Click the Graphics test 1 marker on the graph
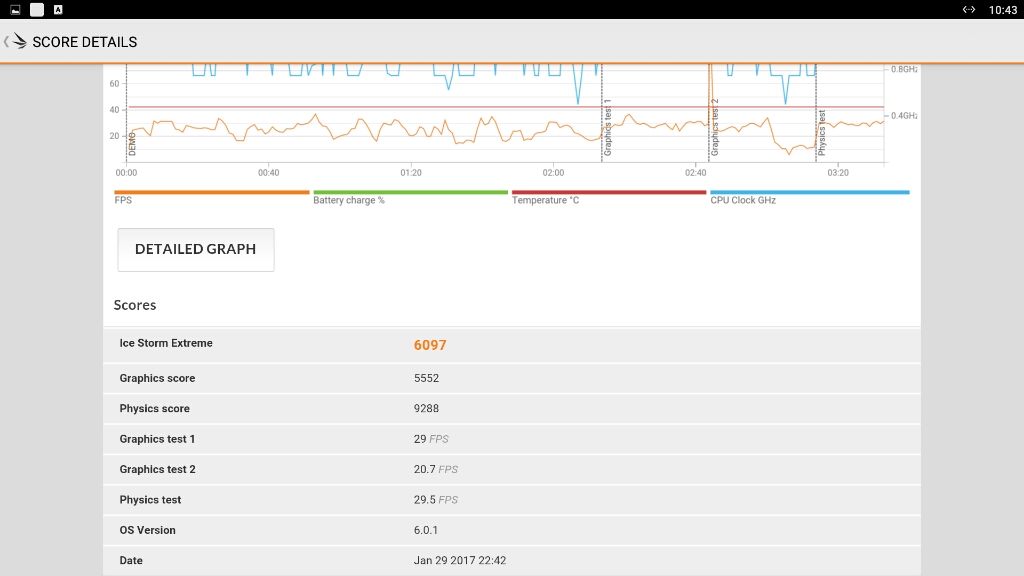The width and height of the screenshot is (1024, 576). 607,127
